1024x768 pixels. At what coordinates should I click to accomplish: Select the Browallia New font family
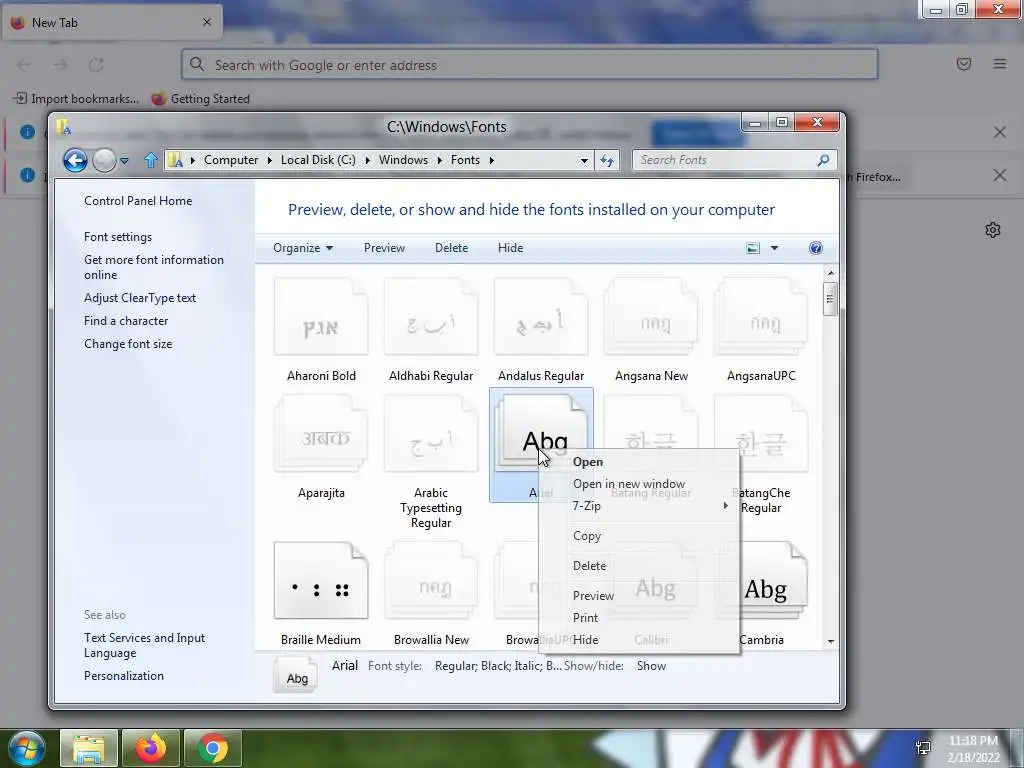tap(431, 594)
